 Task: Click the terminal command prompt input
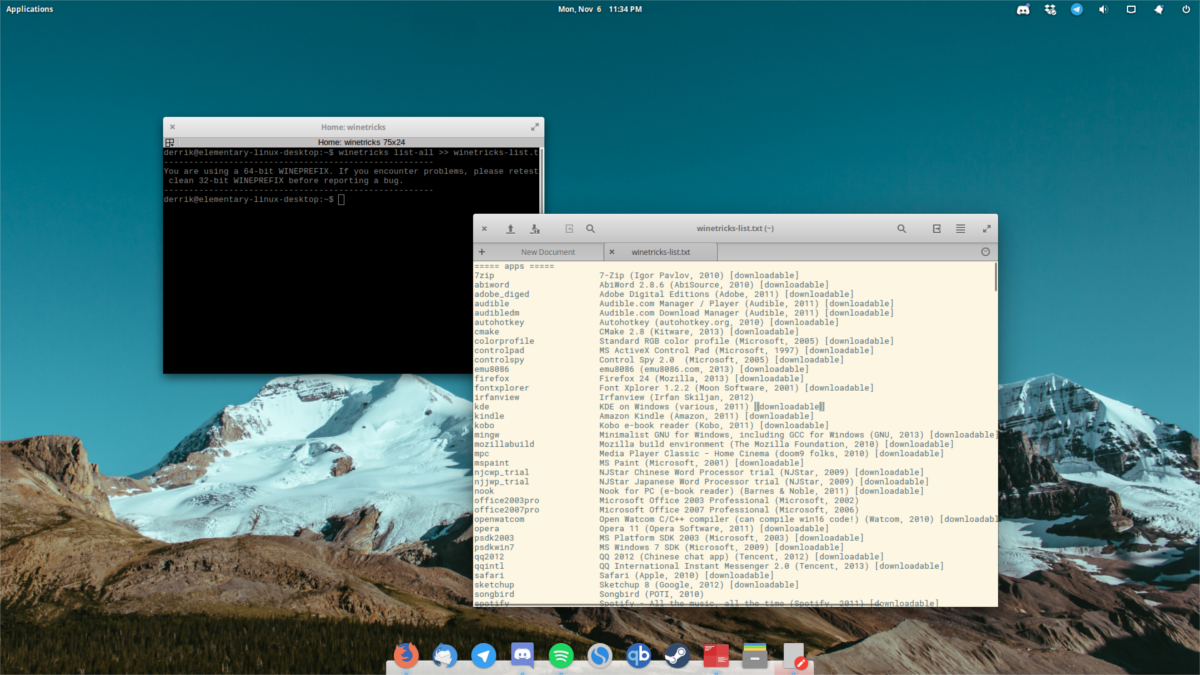point(341,200)
